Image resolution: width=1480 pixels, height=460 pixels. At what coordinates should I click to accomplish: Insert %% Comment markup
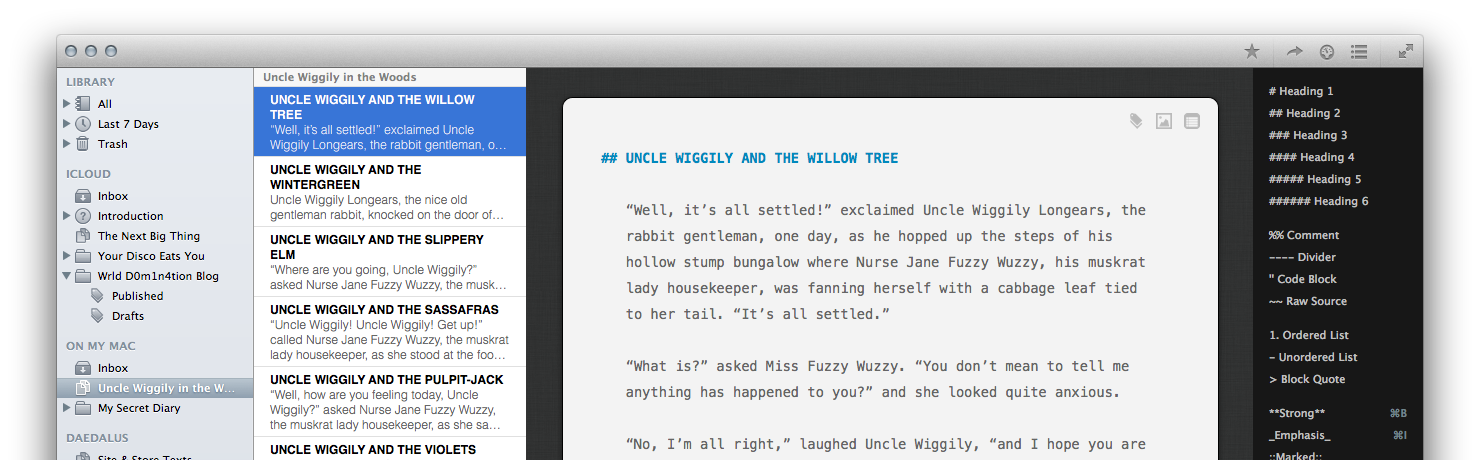pyautogui.click(x=1304, y=235)
